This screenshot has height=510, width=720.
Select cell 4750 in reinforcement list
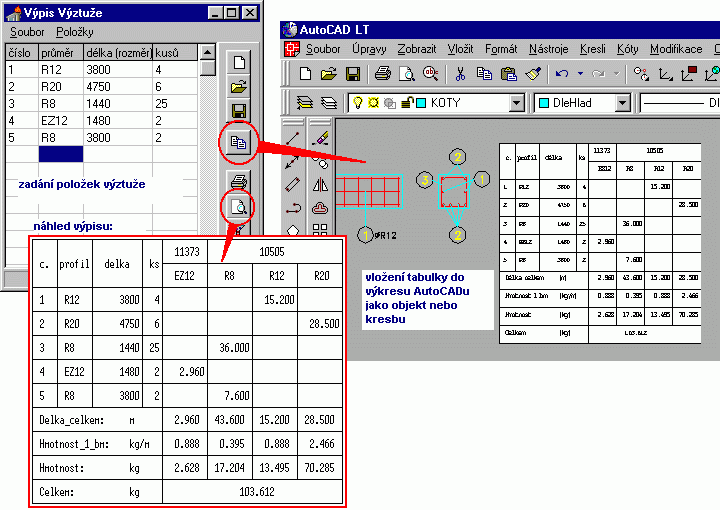tap(118, 87)
